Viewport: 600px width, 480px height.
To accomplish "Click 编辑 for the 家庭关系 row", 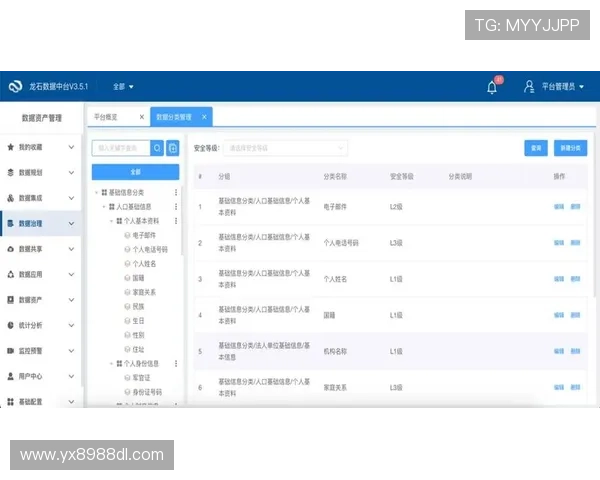I will pos(559,387).
